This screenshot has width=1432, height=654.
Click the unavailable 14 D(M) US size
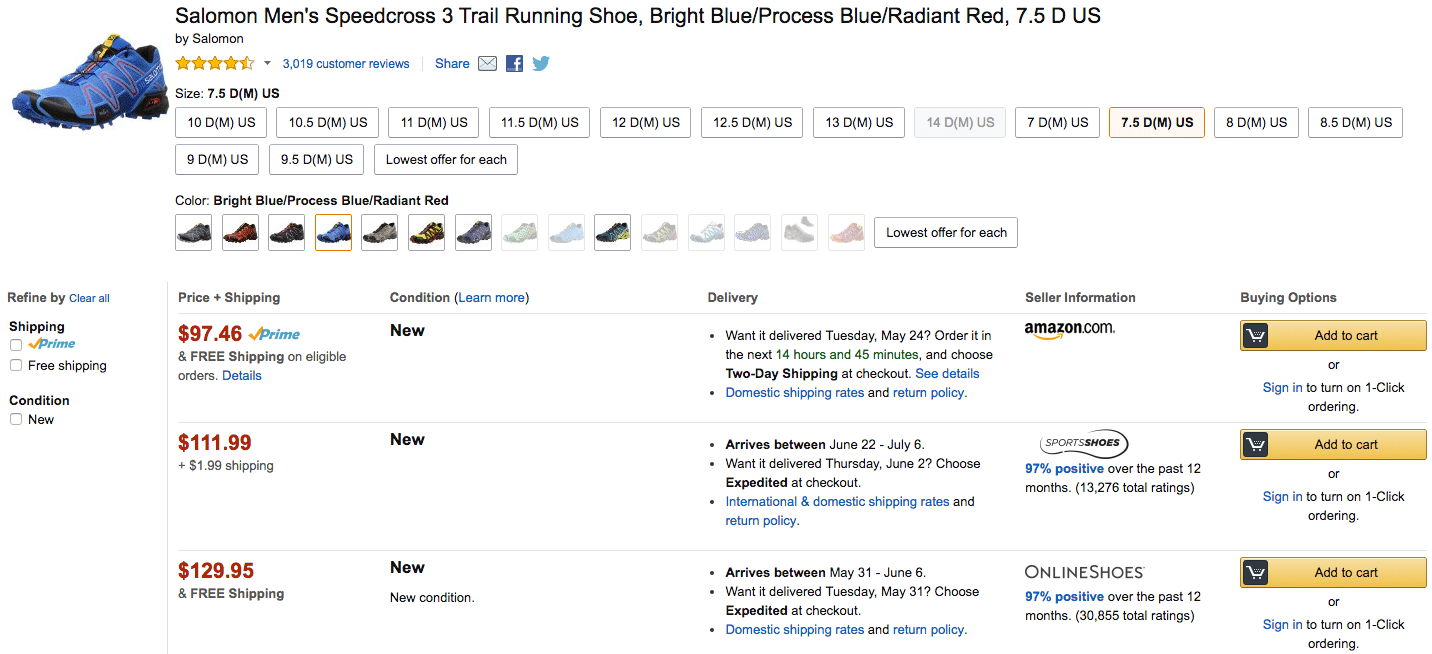(x=960, y=123)
